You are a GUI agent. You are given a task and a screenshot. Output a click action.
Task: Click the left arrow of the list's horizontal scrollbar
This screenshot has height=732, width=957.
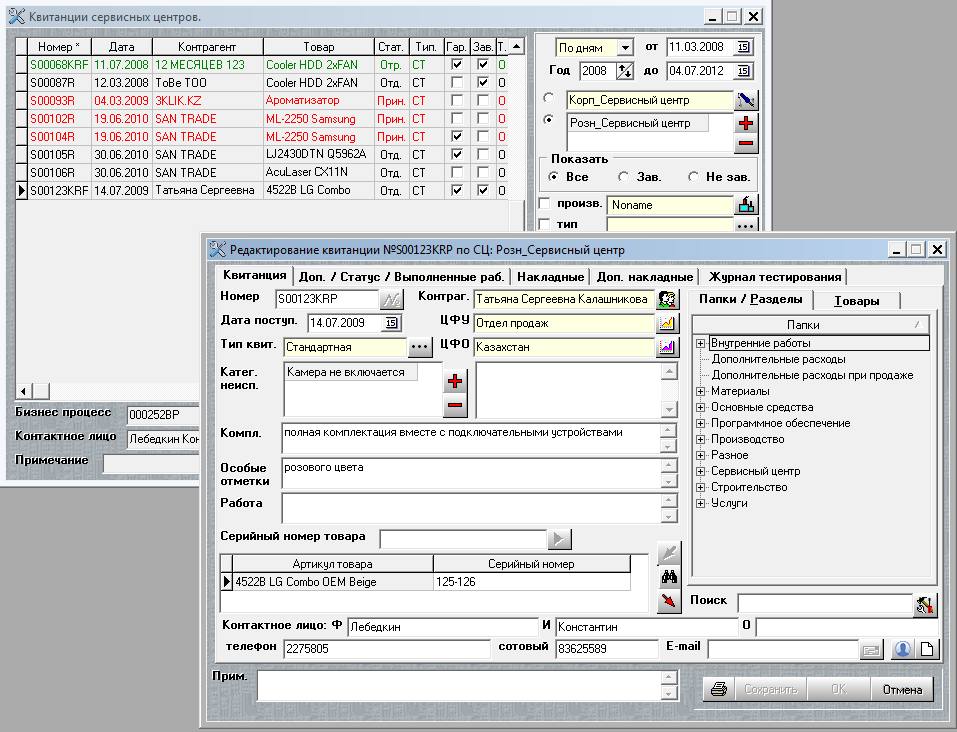[x=23, y=391]
